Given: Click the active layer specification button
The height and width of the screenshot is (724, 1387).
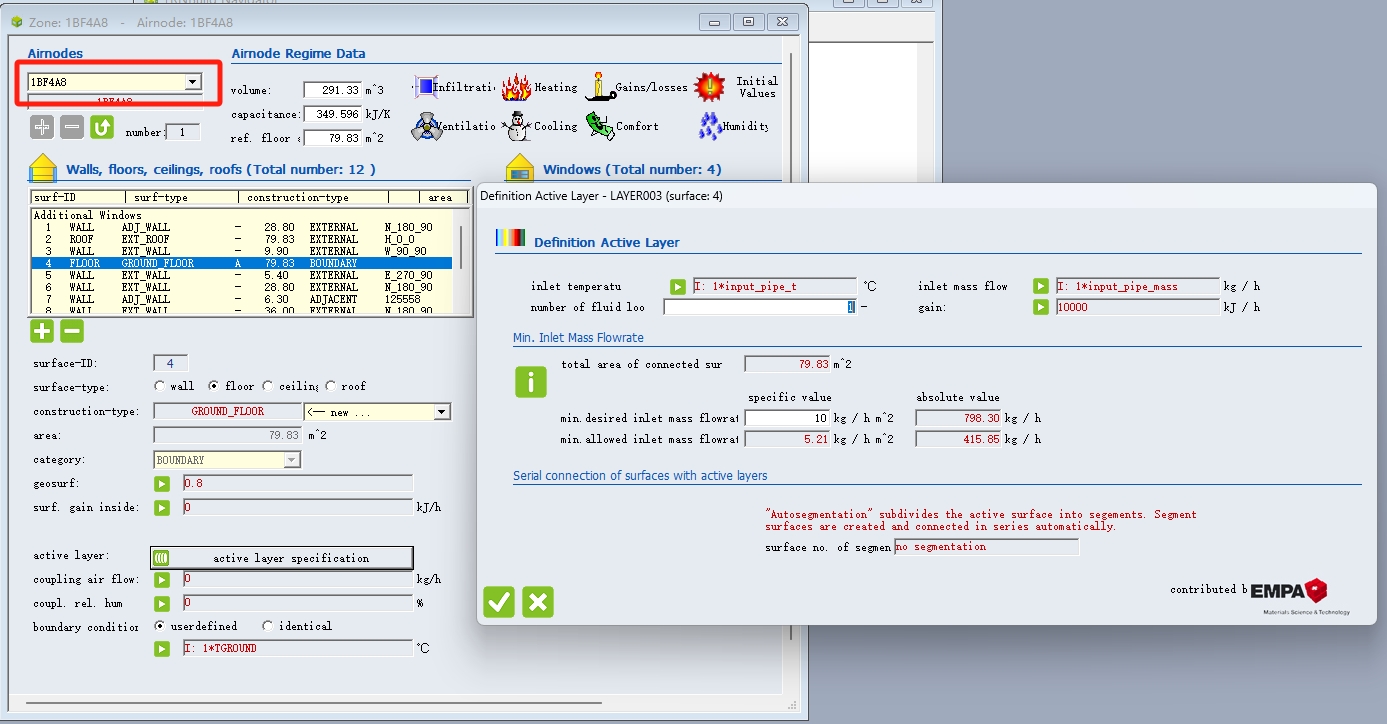Looking at the screenshot, I should tap(281, 558).
